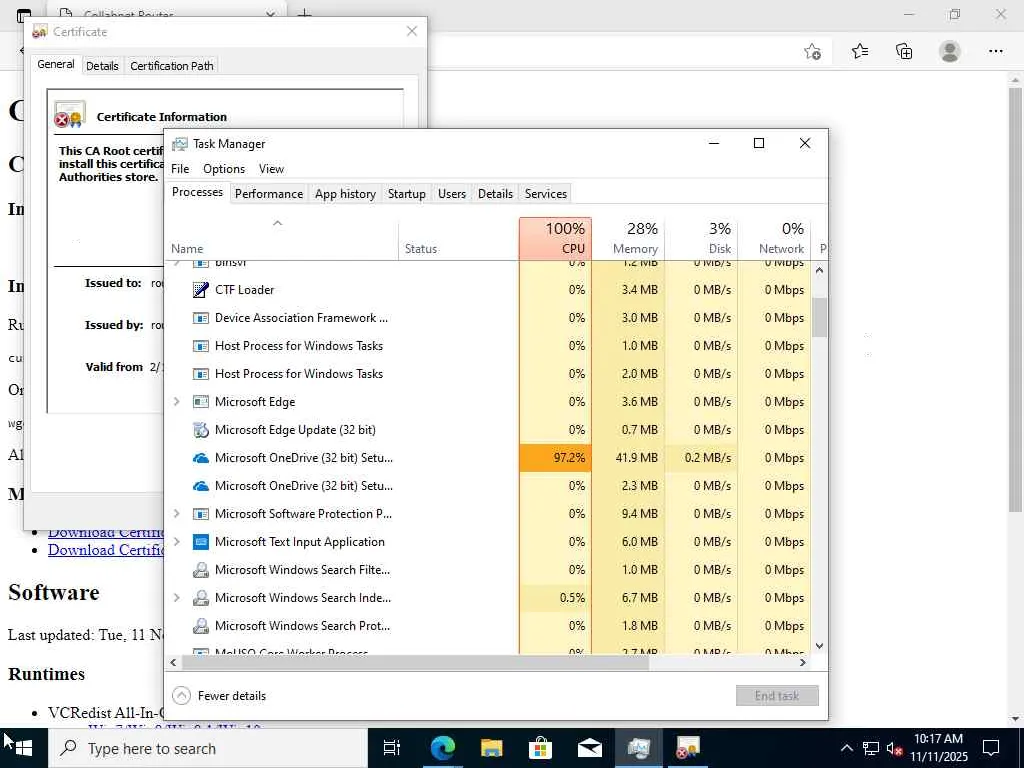Viewport: 1024px width, 768px height.
Task: Open File Explorer from the taskbar
Action: tap(491, 748)
